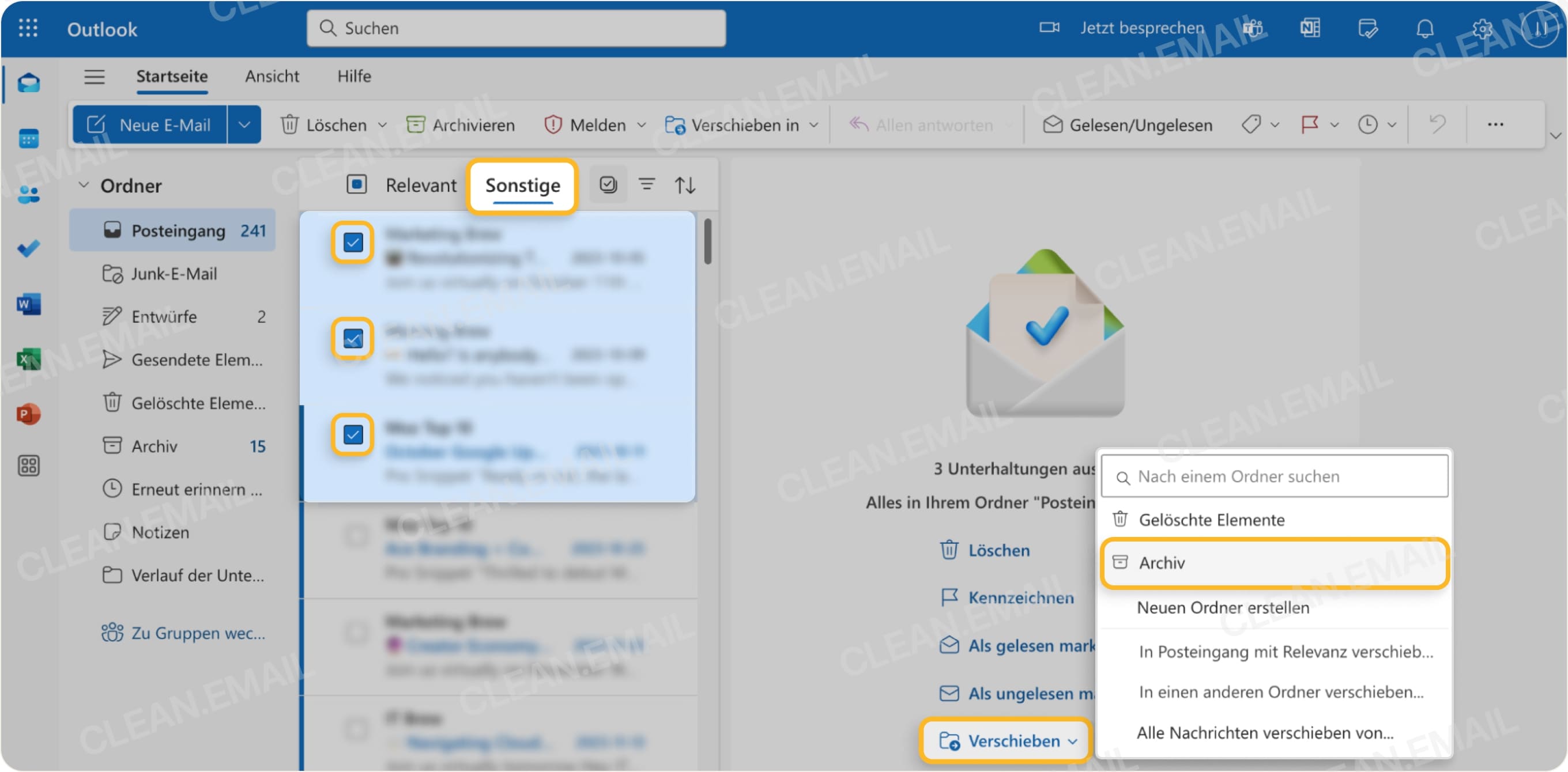Open Mail in the left app rail
Viewport: 1568px width, 772px height.
(x=29, y=83)
